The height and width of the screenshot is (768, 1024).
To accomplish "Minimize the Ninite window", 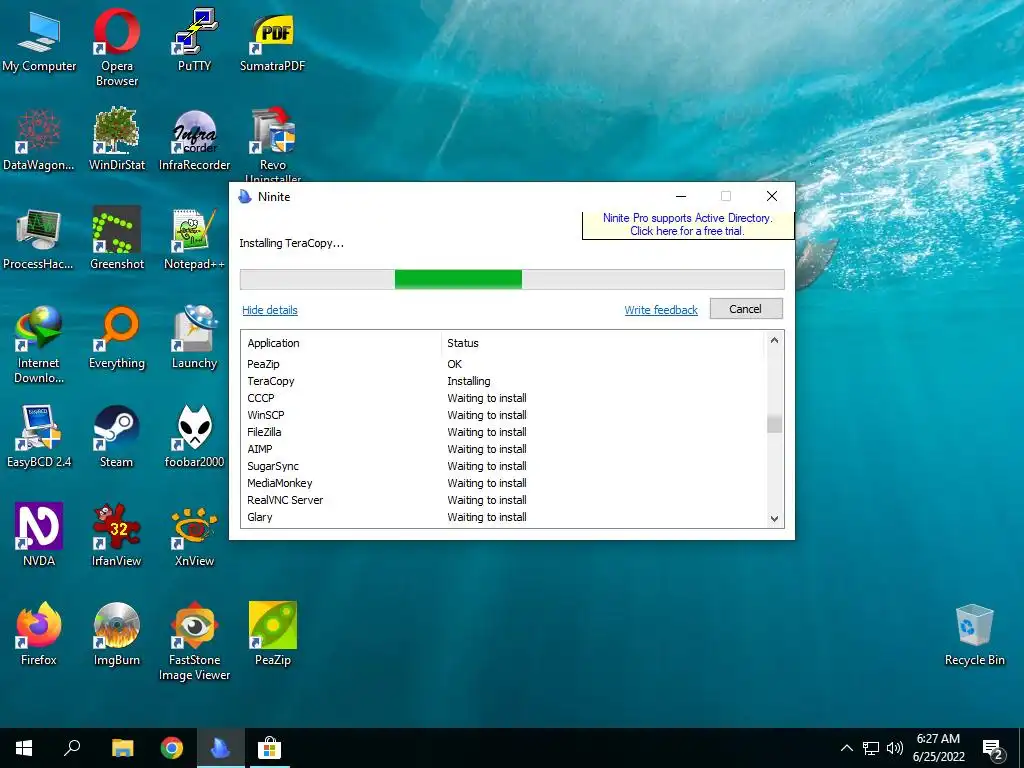I will pos(680,196).
